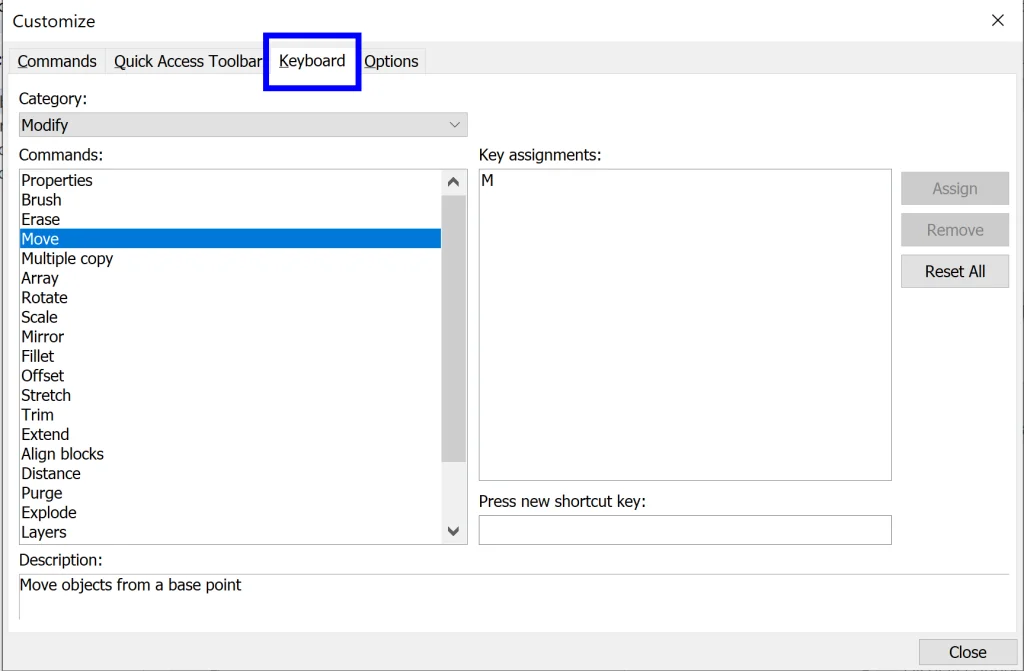The width and height of the screenshot is (1024, 671).
Task: Pick the Layers command
Action: pyautogui.click(x=44, y=532)
